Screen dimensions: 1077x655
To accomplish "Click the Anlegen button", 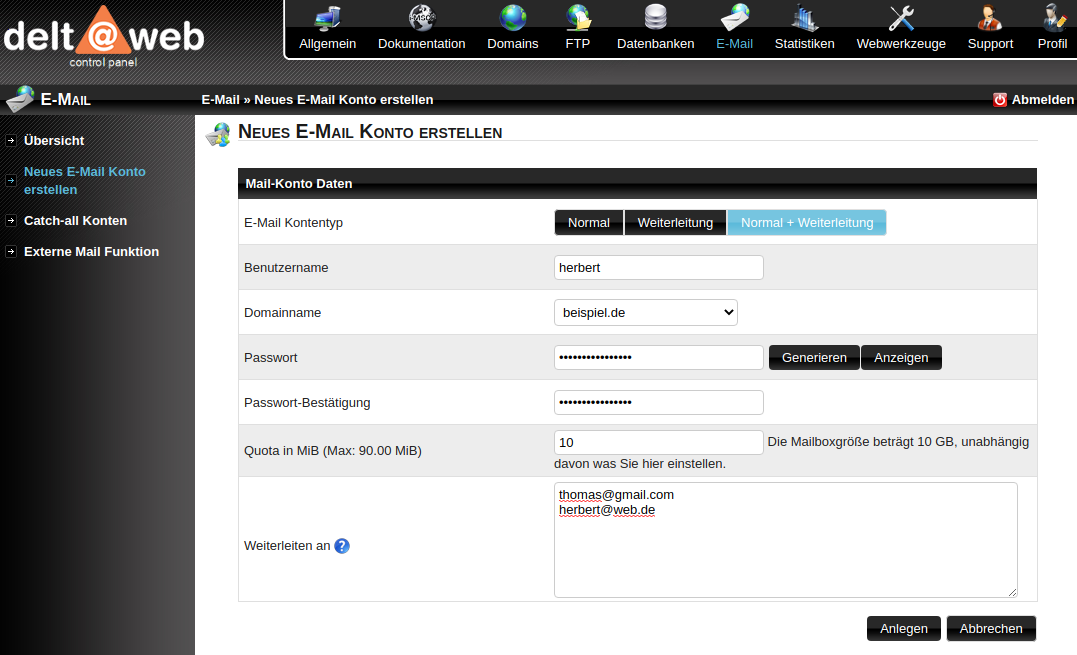I will [903, 629].
